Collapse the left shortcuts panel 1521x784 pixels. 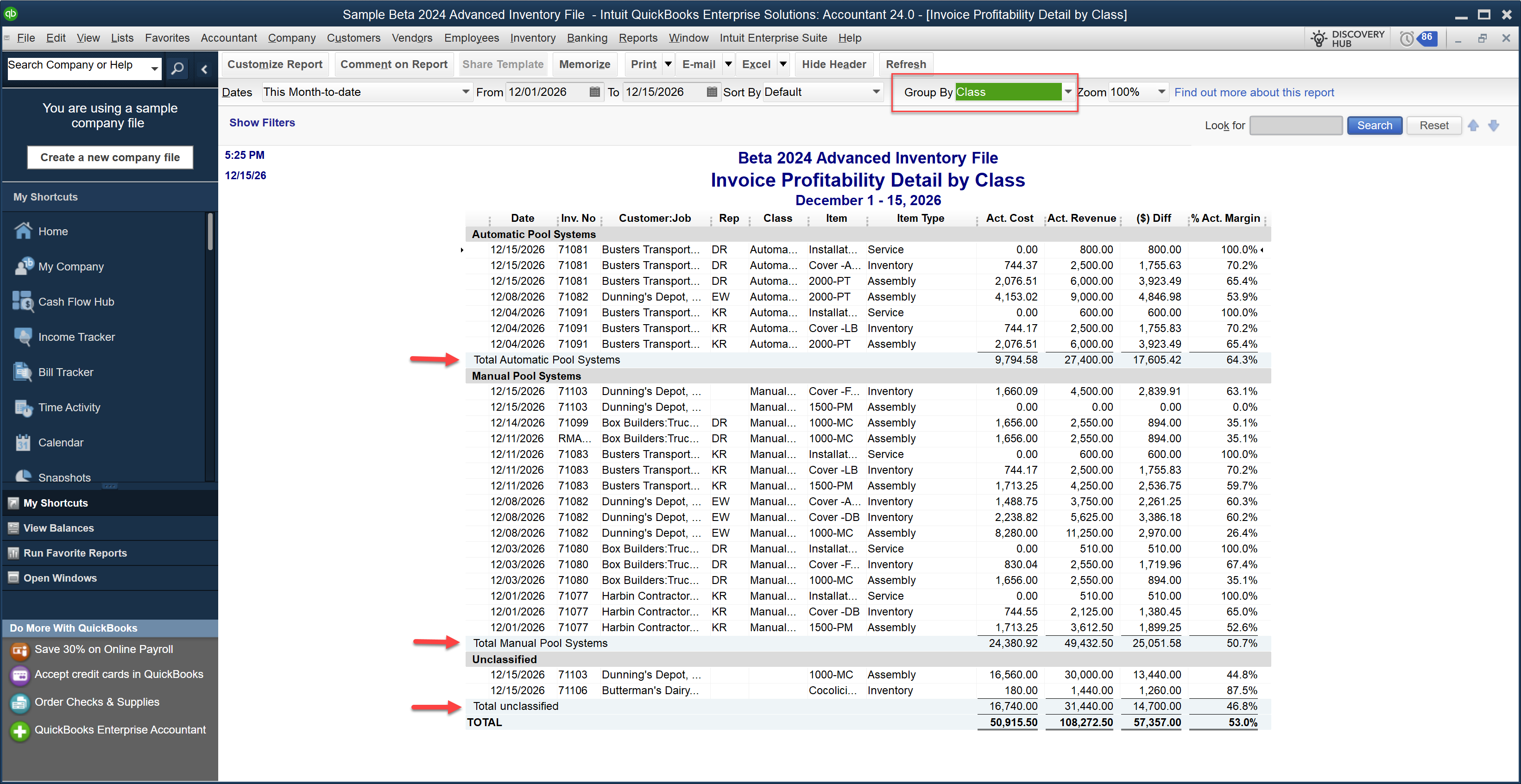204,69
